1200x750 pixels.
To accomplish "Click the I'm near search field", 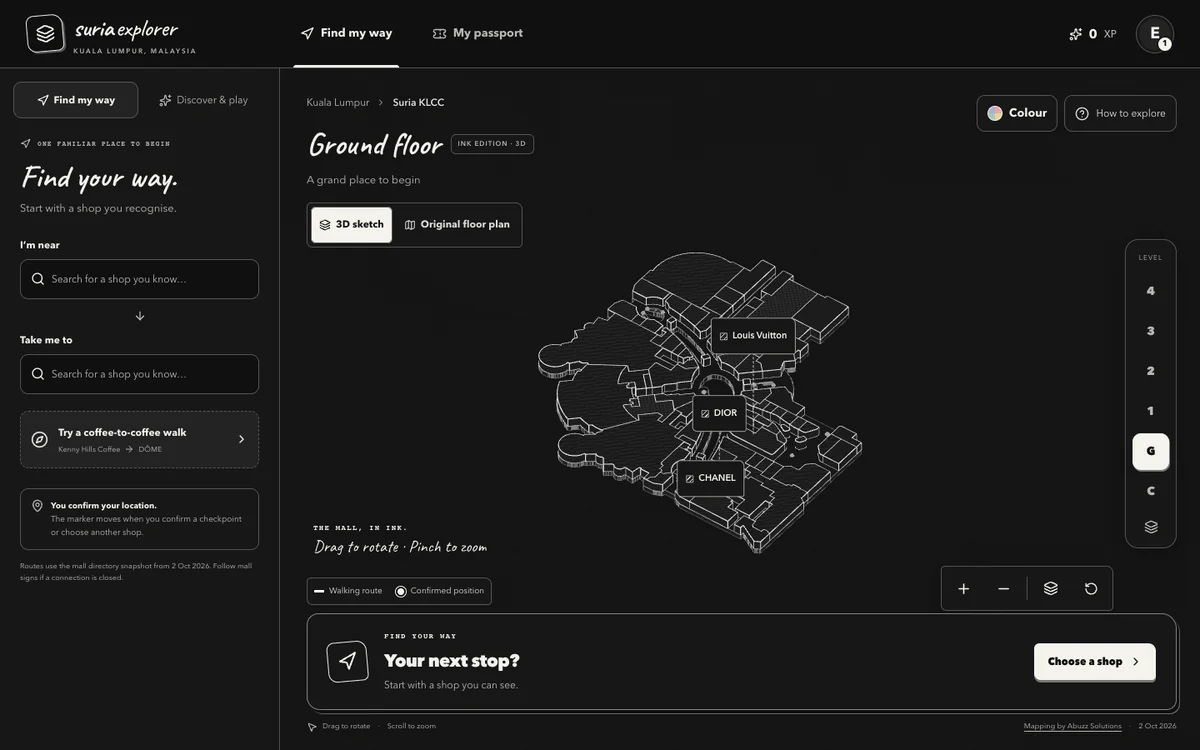I will (x=139, y=279).
